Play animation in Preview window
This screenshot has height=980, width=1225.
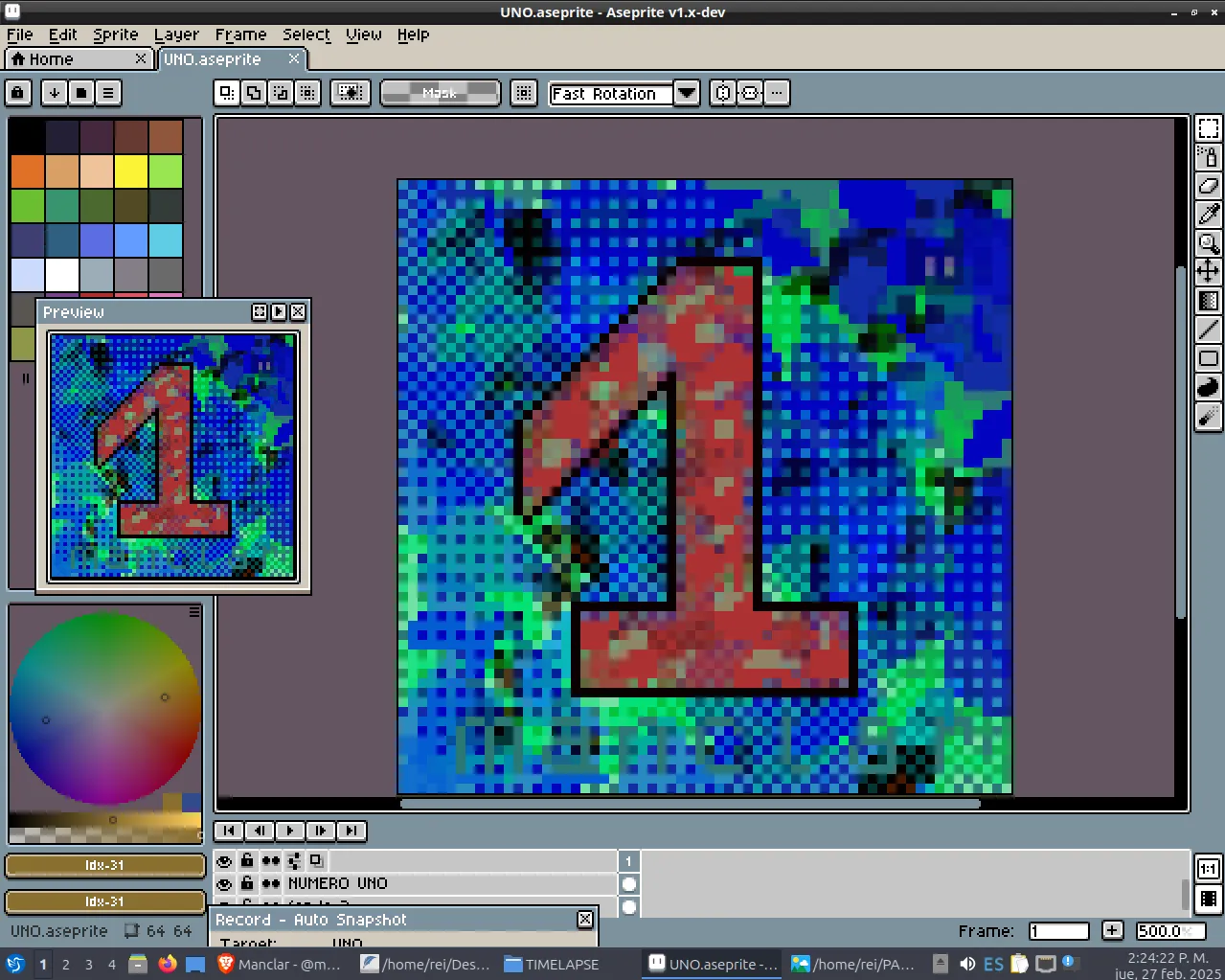coord(279,312)
